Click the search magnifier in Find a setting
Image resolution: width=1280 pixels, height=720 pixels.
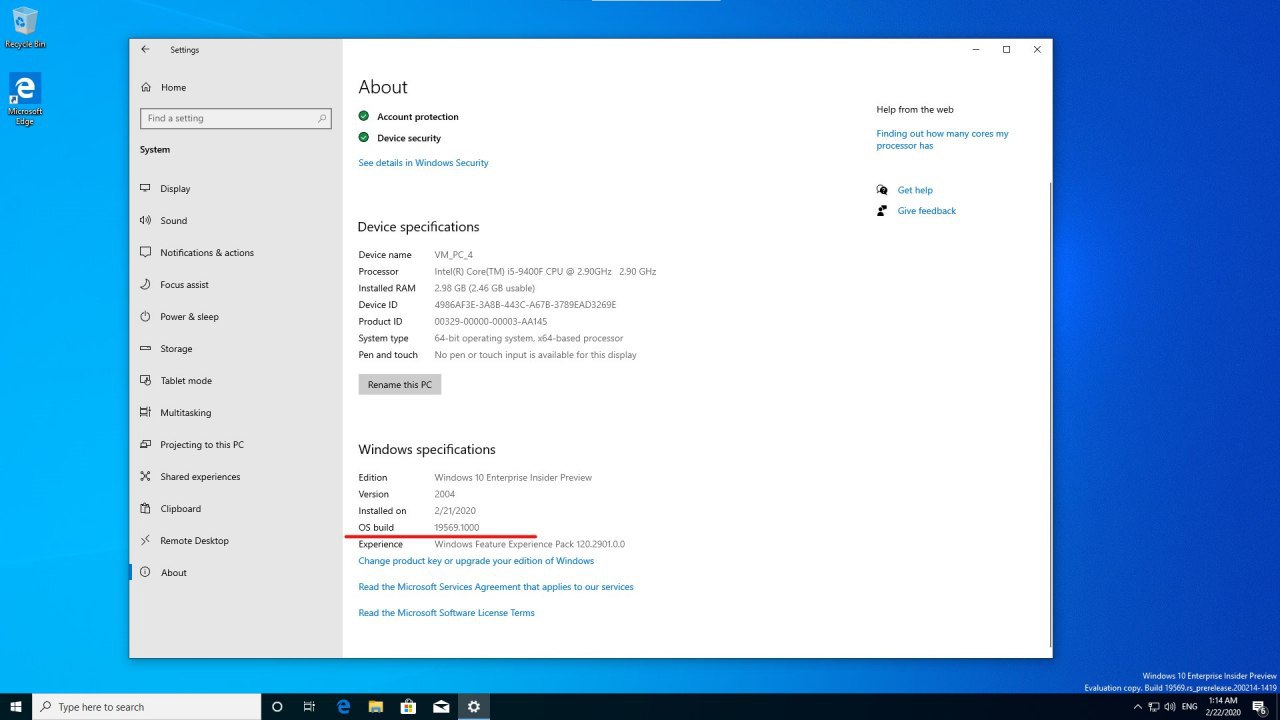tap(322, 118)
